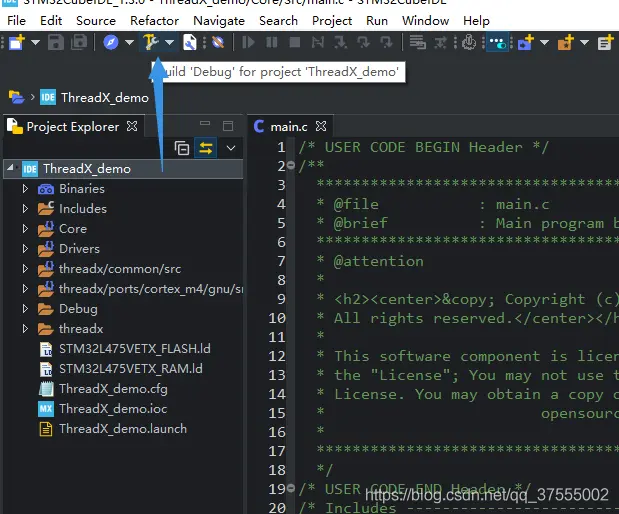Select STM32L475VETX_RAM.ld file
Image resolution: width=619 pixels, height=514 pixels.
[x=131, y=369]
